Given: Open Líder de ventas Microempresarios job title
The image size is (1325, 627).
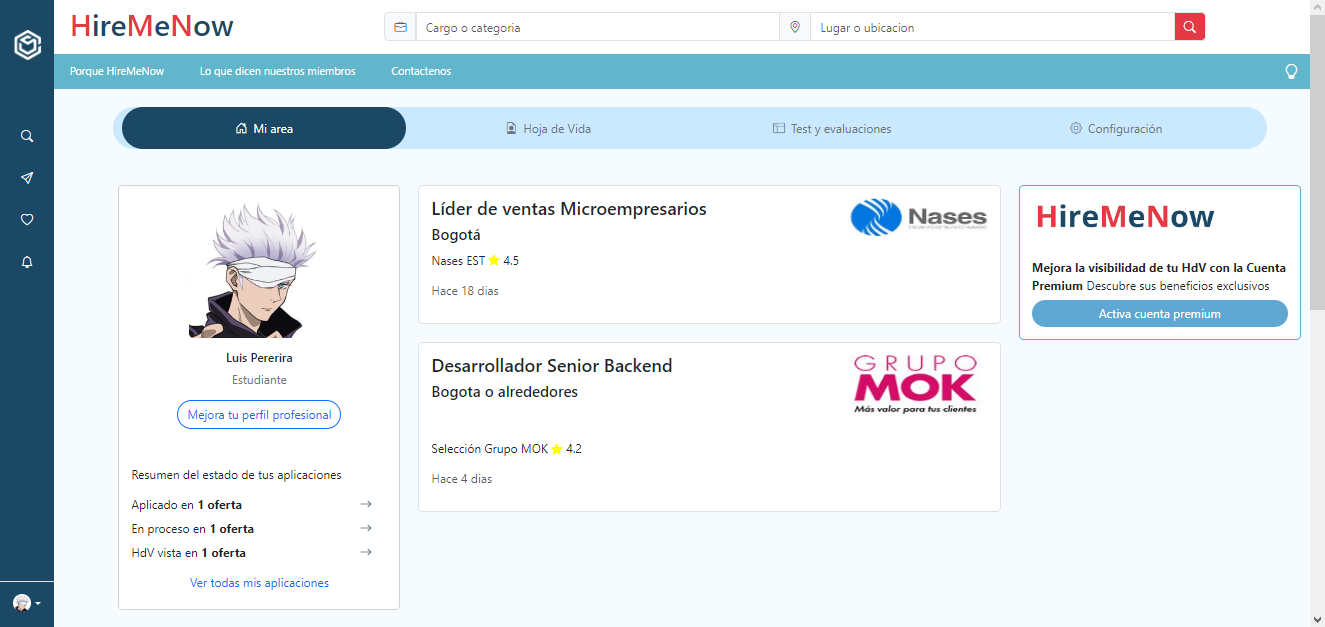Looking at the screenshot, I should click(x=569, y=209).
